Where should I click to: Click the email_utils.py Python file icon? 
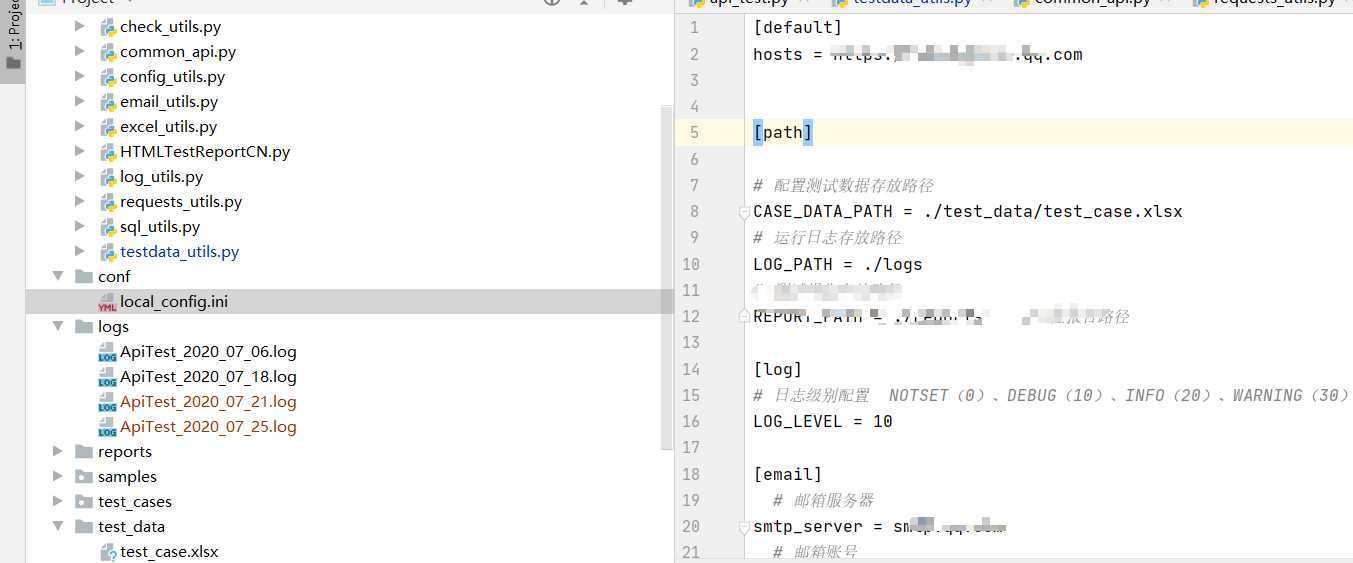(x=108, y=102)
